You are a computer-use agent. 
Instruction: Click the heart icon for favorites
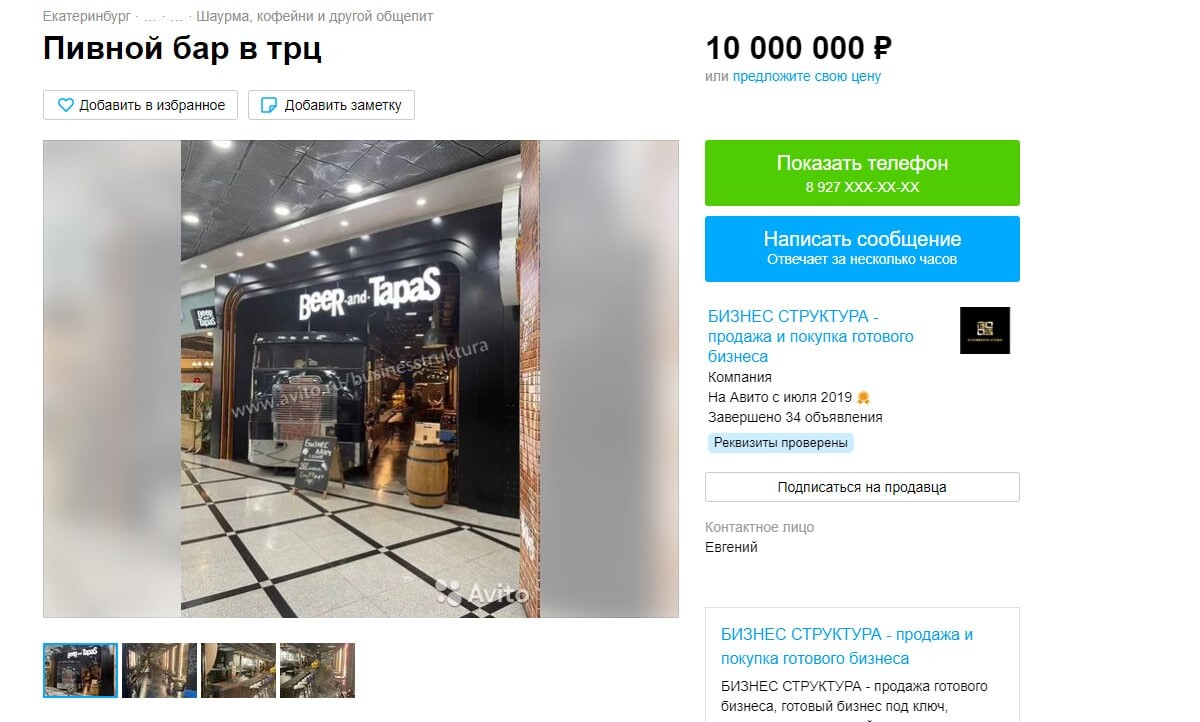65,105
